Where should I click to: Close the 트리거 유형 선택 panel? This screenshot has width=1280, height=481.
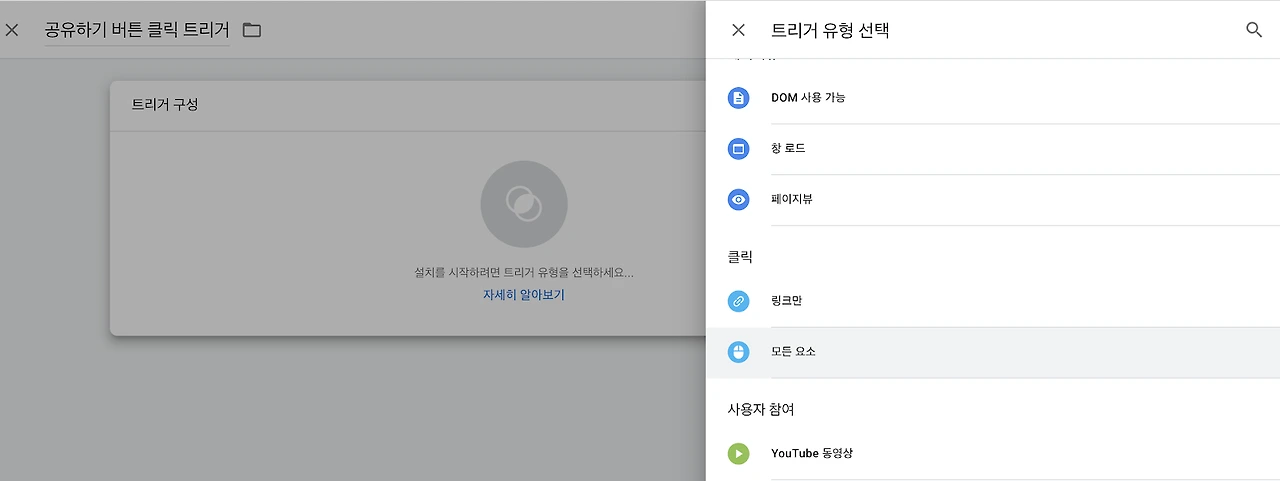738,30
